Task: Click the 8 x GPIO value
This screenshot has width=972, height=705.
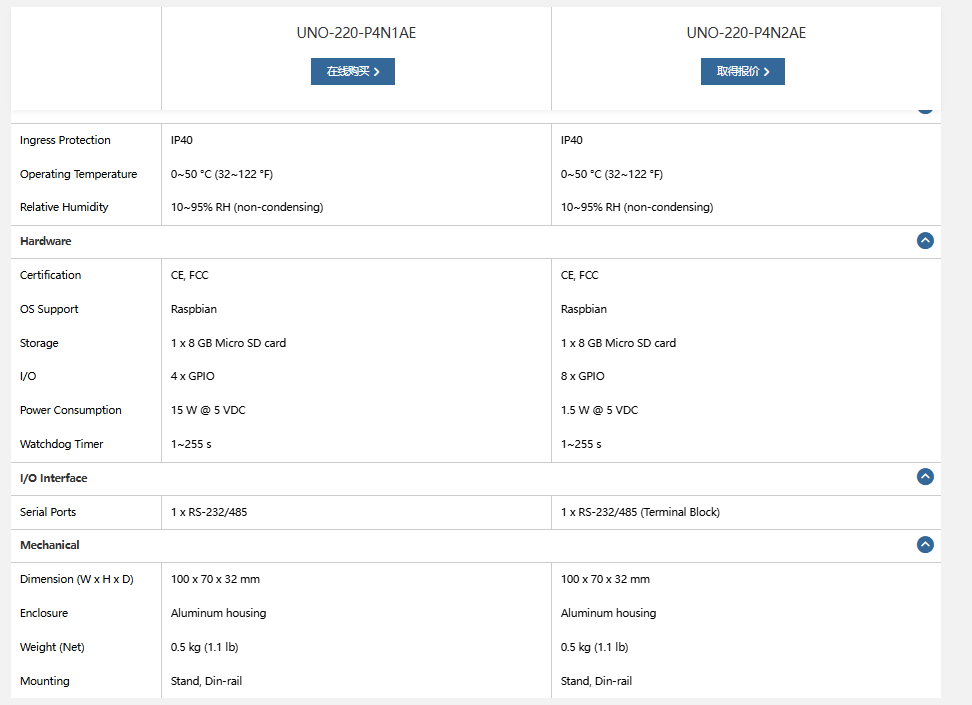Action: 583,376
